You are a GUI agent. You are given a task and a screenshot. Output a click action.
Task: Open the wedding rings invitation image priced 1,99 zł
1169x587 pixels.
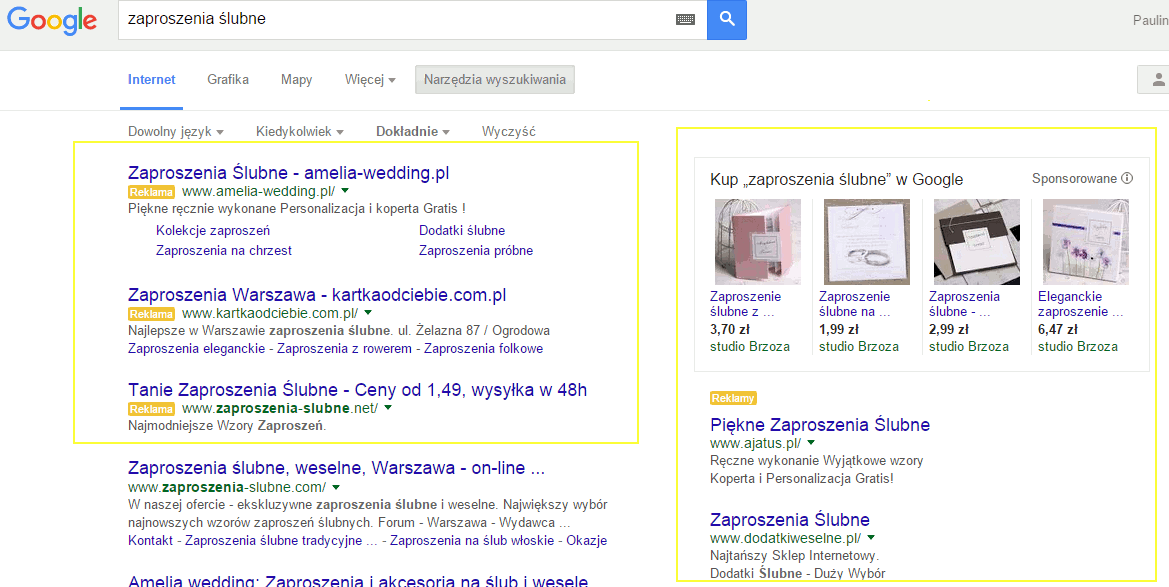(867, 242)
